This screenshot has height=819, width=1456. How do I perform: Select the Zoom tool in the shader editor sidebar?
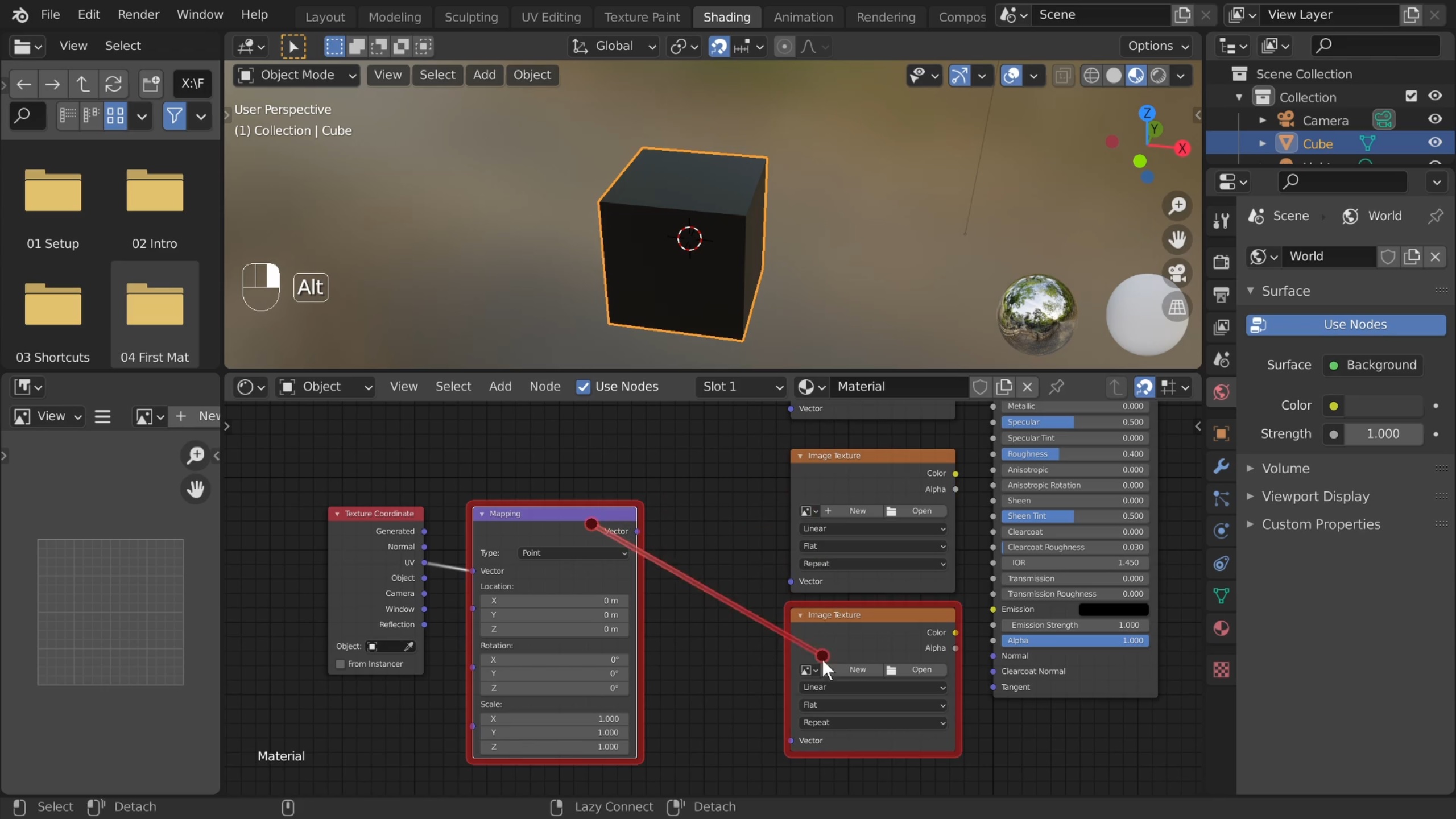tap(195, 456)
